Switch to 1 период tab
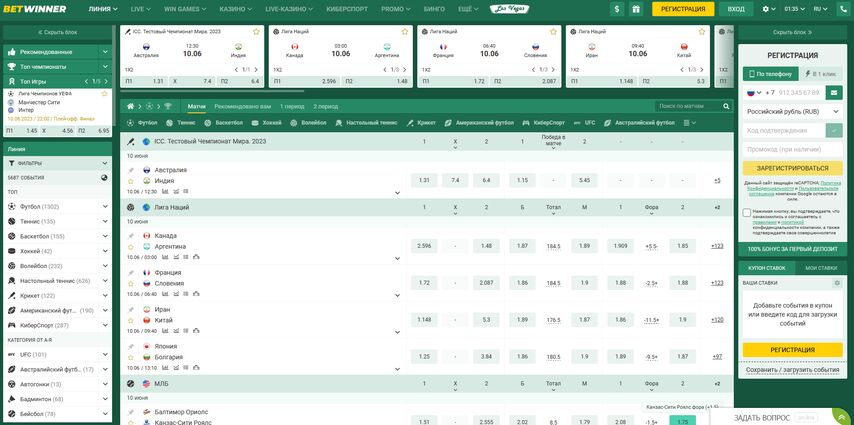854x425 pixels. pyautogui.click(x=292, y=106)
